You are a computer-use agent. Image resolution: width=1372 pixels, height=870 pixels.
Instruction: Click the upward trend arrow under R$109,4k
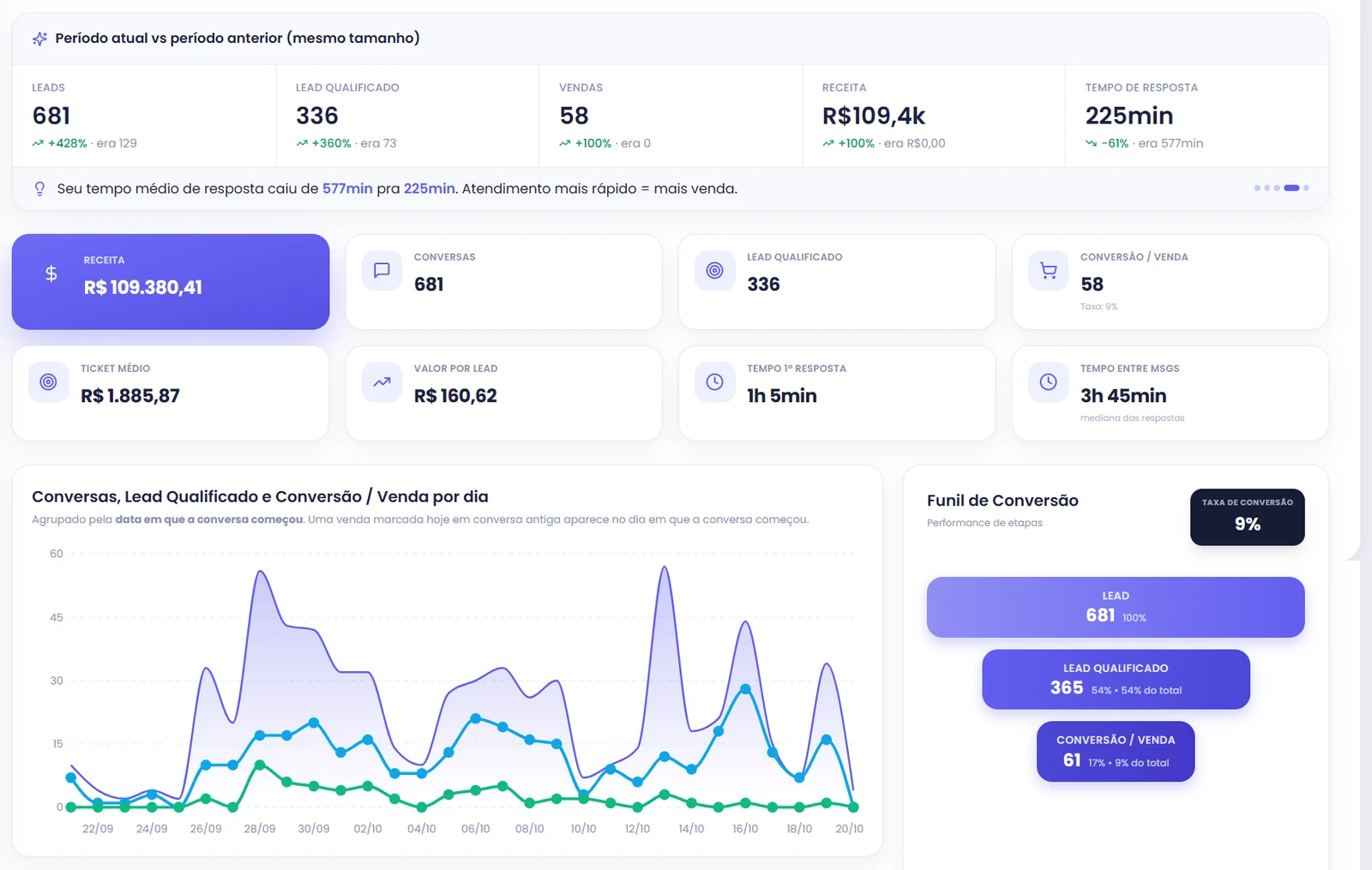tap(828, 143)
